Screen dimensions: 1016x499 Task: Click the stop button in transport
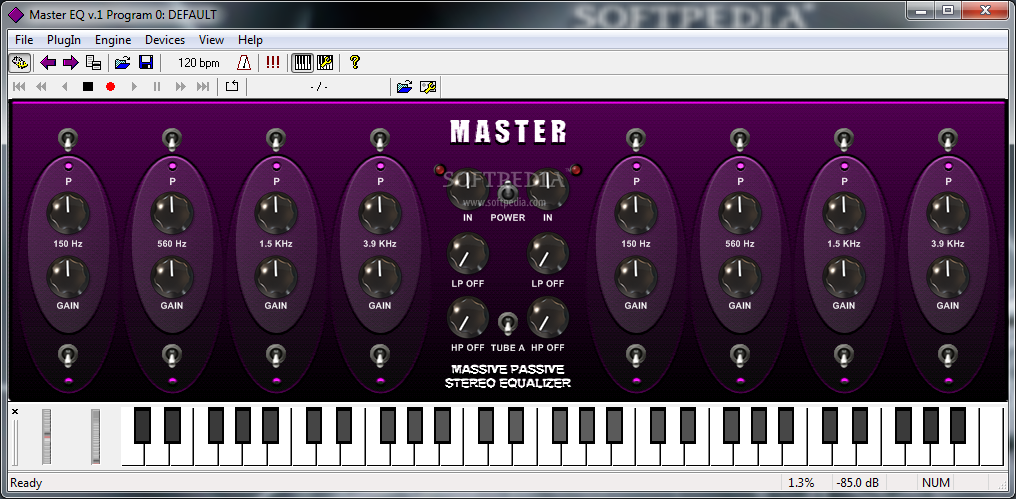[88, 86]
